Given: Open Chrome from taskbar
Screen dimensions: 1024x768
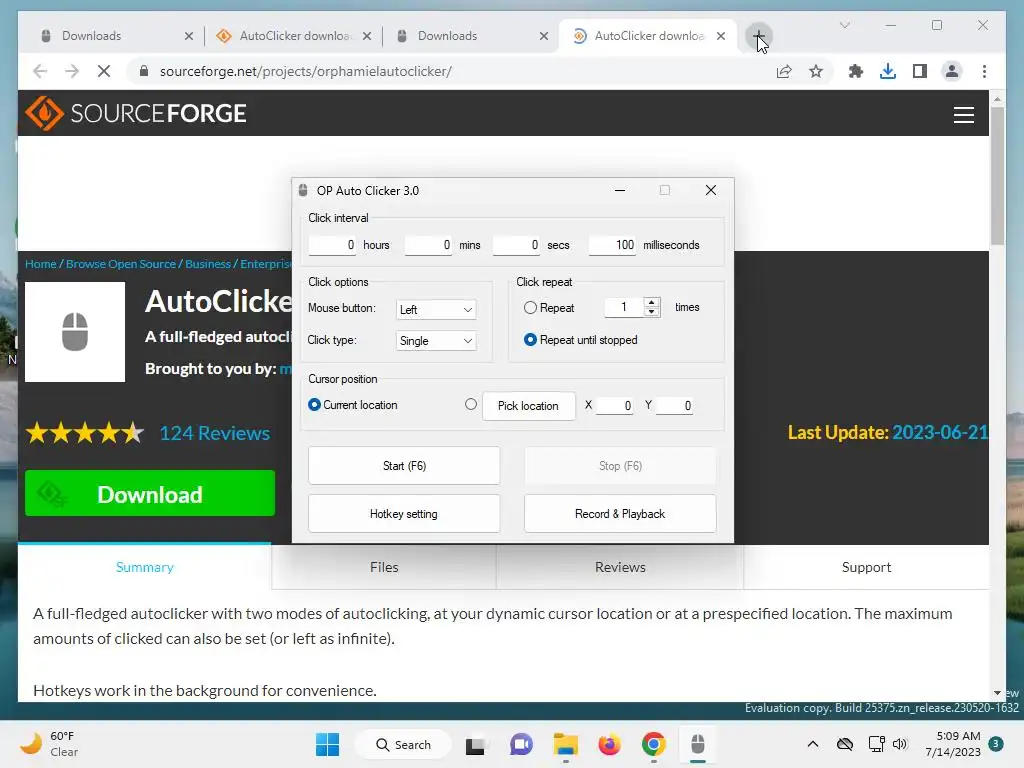Looking at the screenshot, I should tap(653, 744).
